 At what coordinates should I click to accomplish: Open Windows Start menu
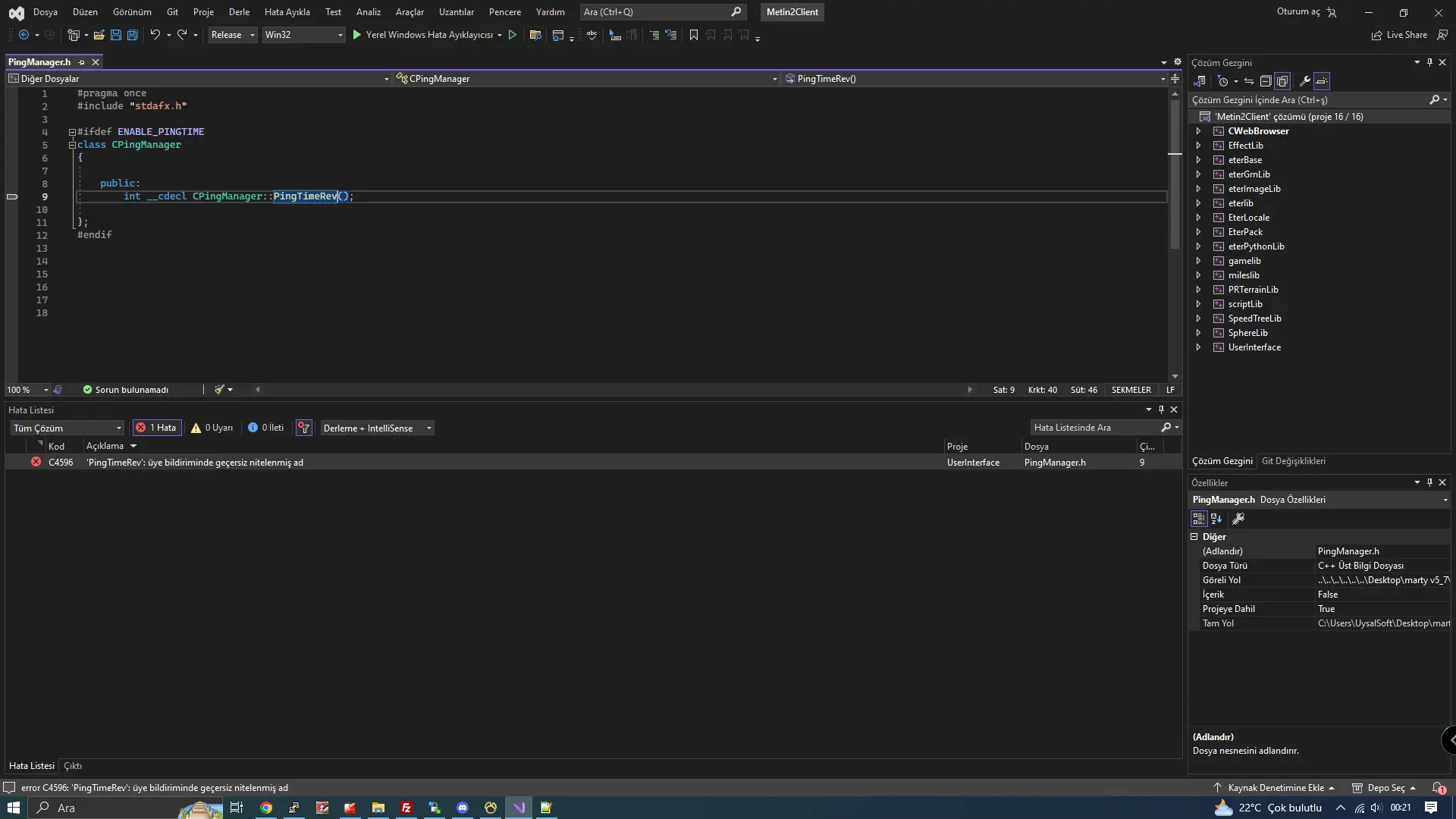pos(14,808)
